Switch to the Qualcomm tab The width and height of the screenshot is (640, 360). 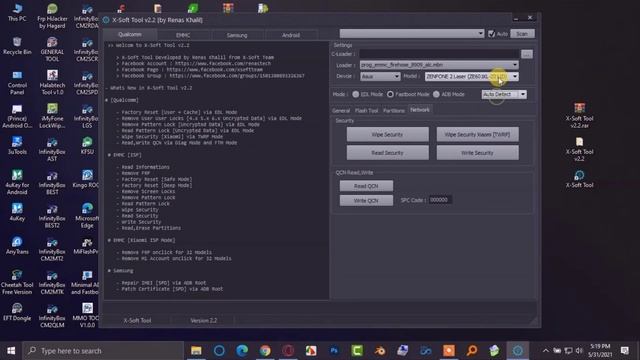pos(130,35)
